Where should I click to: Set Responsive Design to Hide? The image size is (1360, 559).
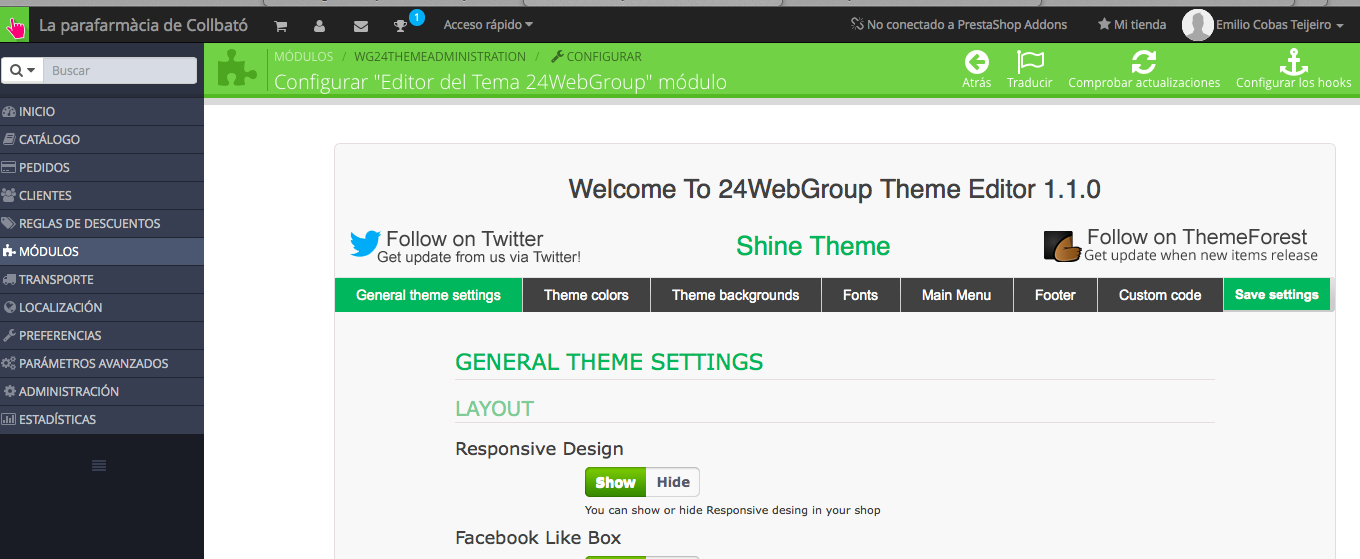[x=673, y=482]
